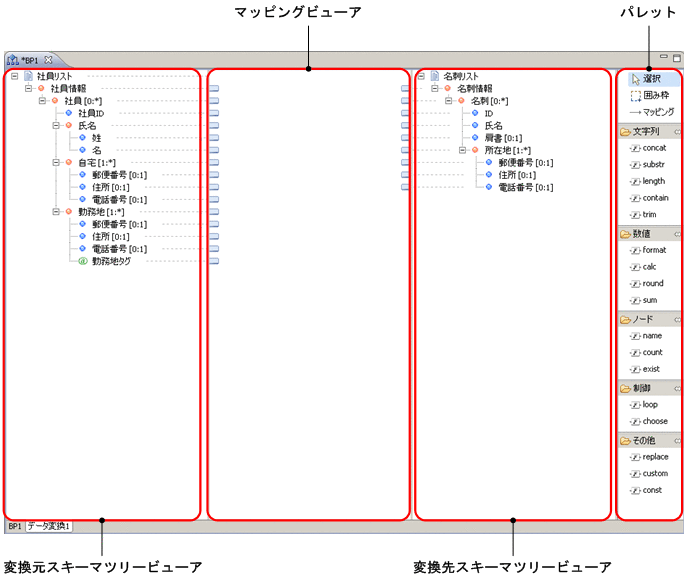This screenshot has height=579, width=687.
Task: Select the length function in palette
Action: 648,181
